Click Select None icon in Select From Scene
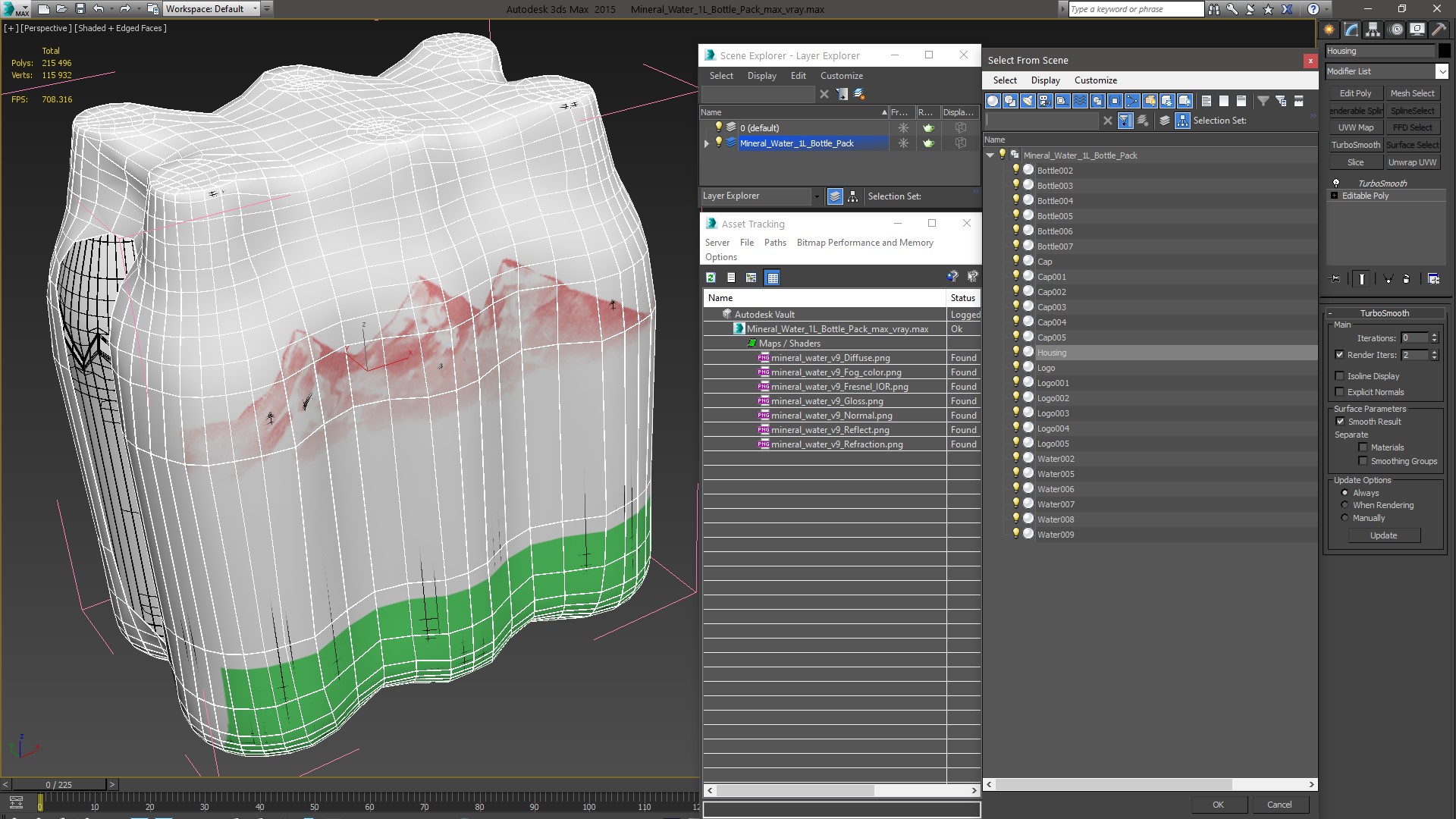This screenshot has height=819, width=1456. [x=1224, y=101]
